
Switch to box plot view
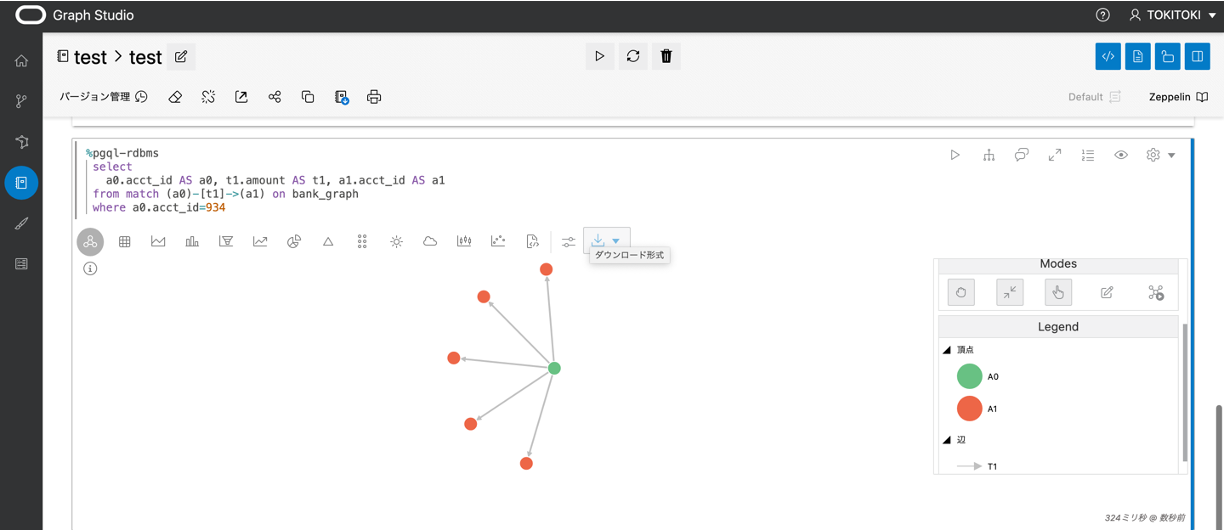(464, 241)
